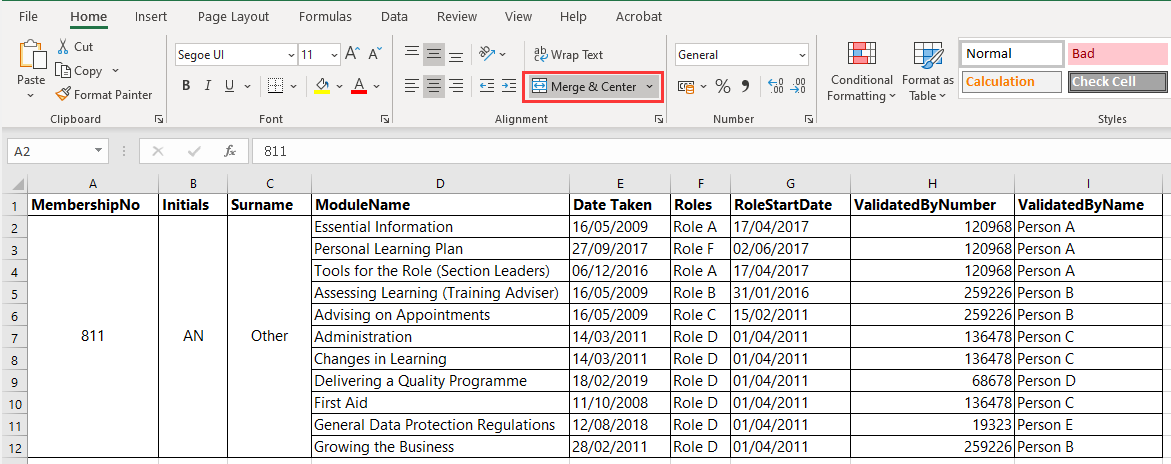Open the Acrobat tab
This screenshot has height=464, width=1171.
pos(639,16)
